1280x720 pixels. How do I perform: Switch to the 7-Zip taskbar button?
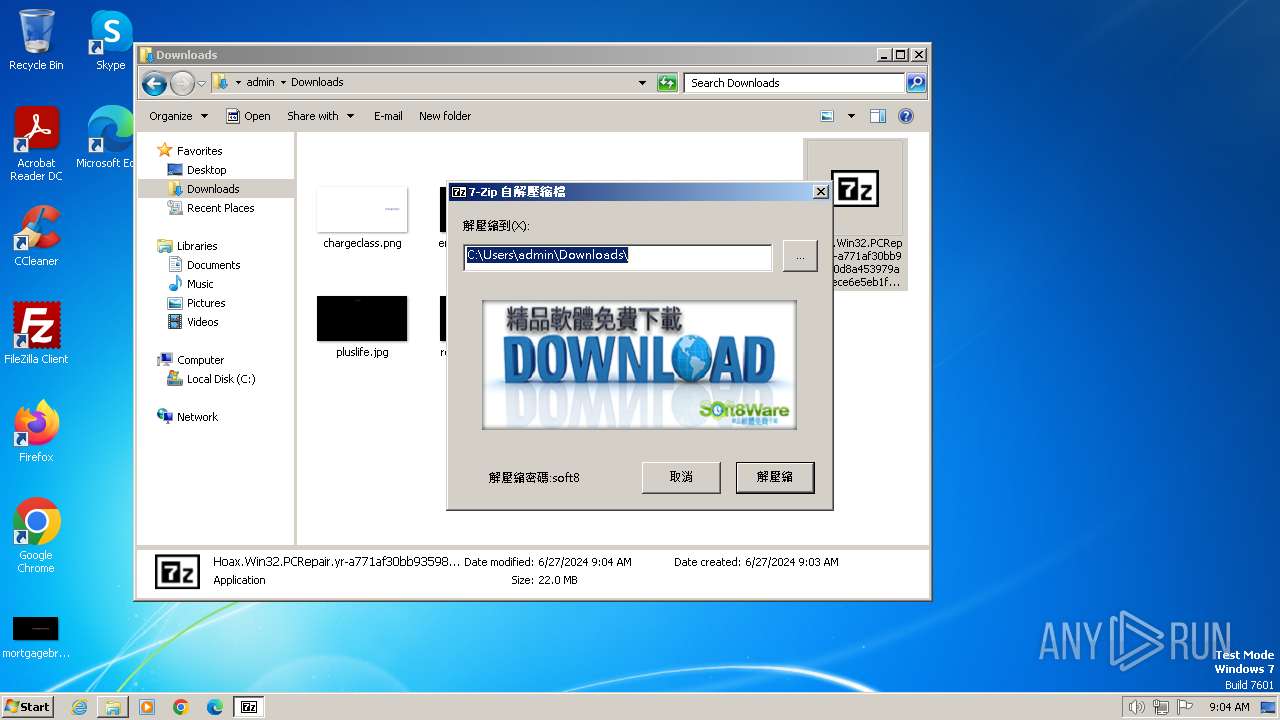tap(249, 707)
